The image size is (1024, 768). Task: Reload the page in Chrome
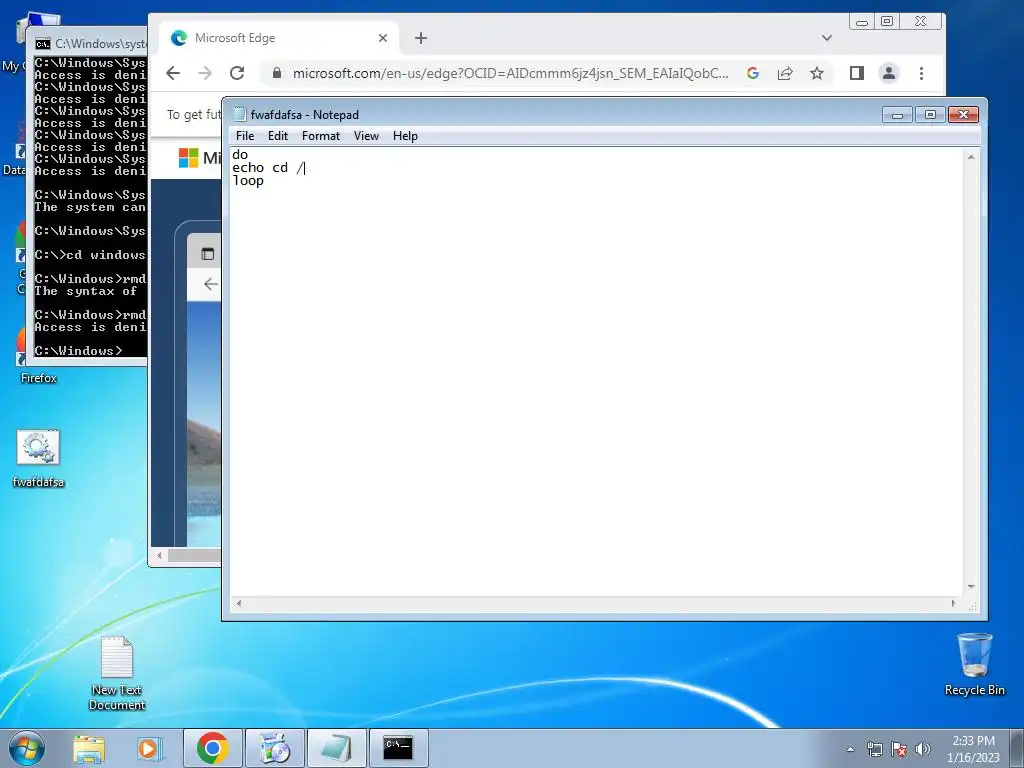[x=236, y=73]
